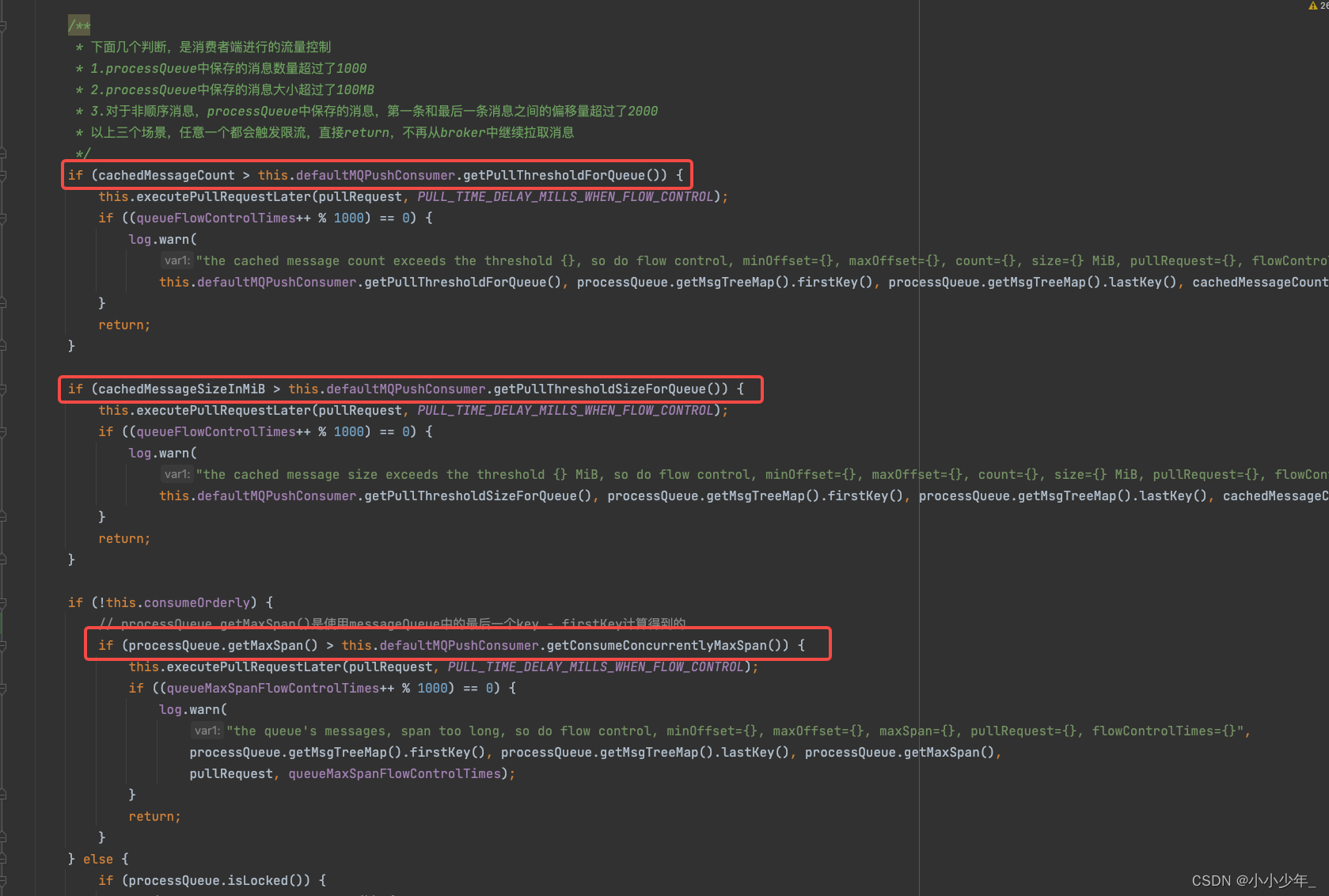Click the comment line beginning '3.对于非顺序消息'
This screenshot has height=896, width=1329.
click(x=374, y=111)
